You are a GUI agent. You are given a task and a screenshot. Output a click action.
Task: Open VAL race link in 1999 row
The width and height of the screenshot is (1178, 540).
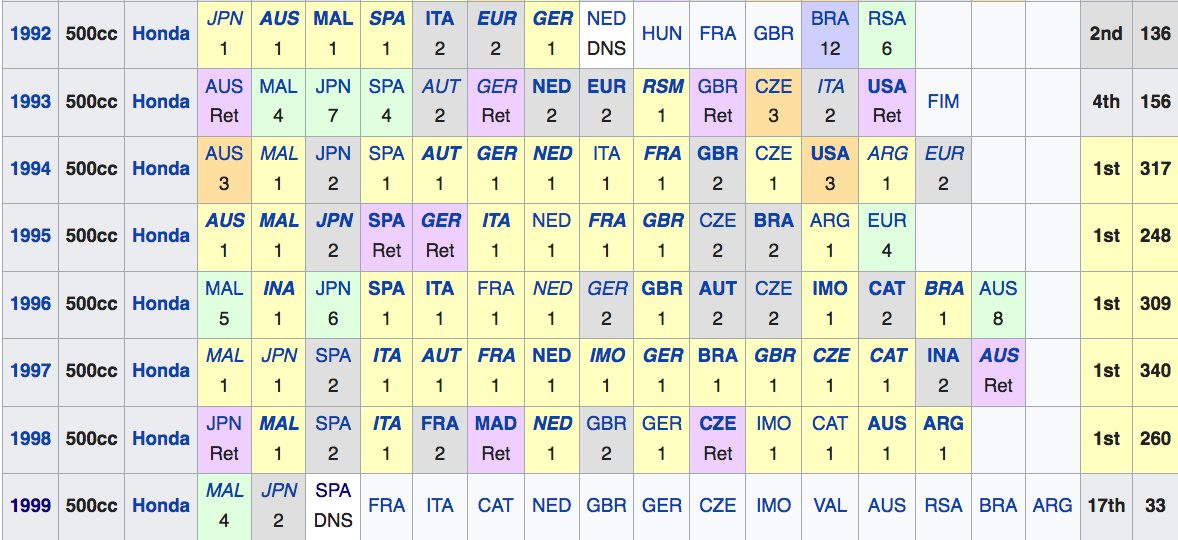pyautogui.click(x=830, y=505)
